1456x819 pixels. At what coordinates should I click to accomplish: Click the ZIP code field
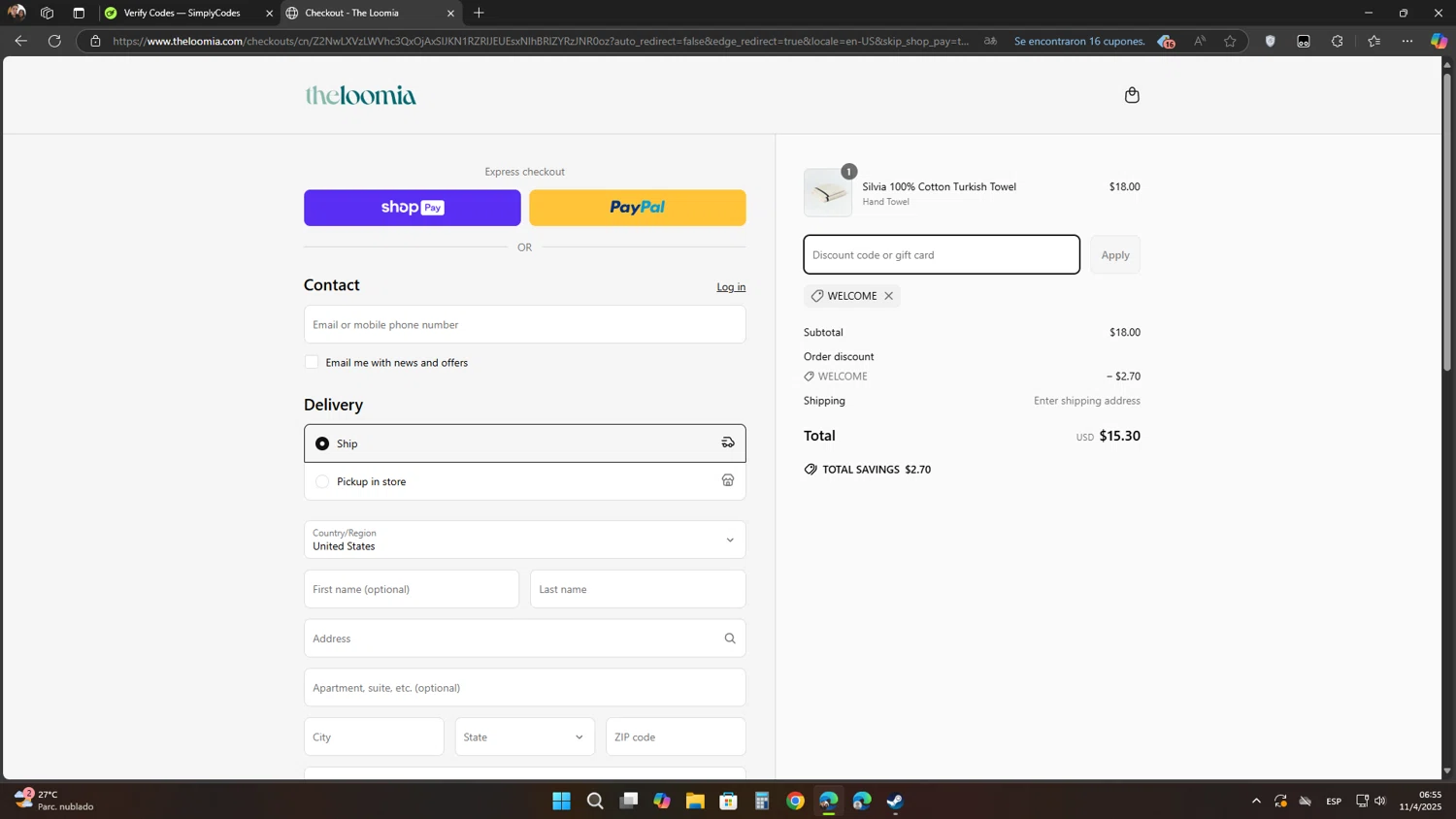click(676, 737)
